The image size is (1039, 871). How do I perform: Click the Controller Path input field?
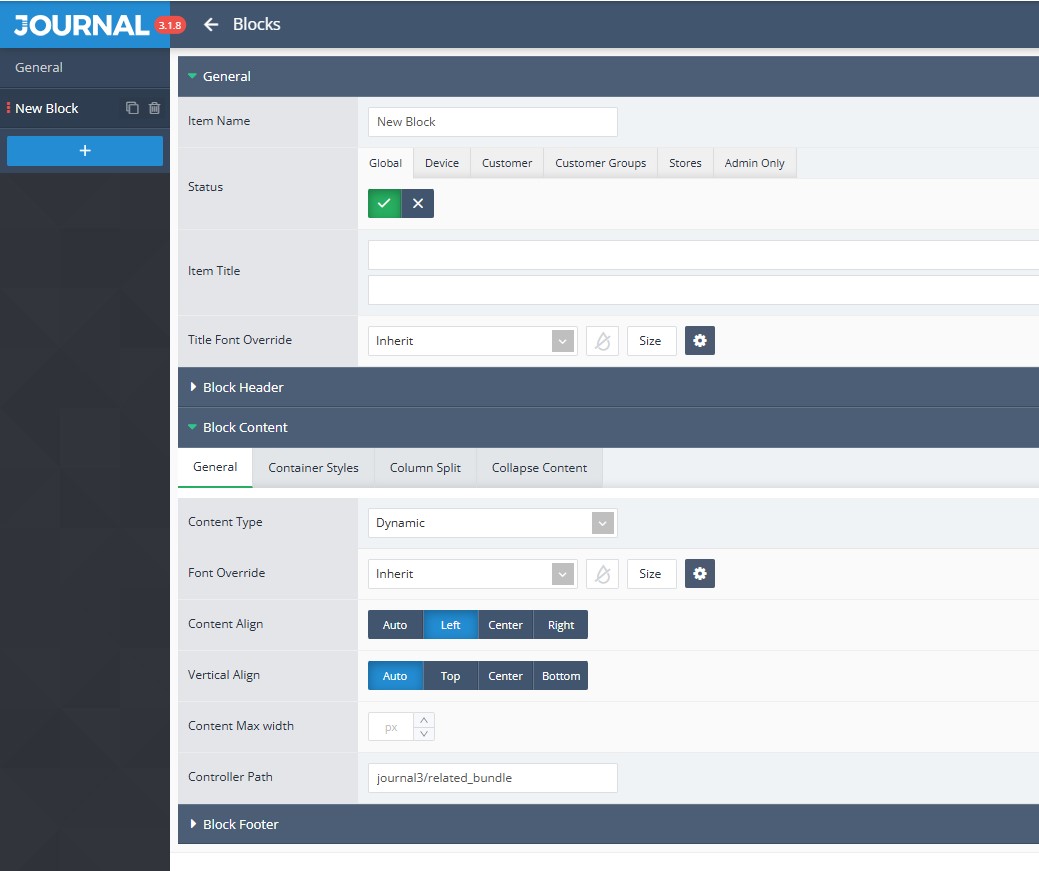pos(492,778)
